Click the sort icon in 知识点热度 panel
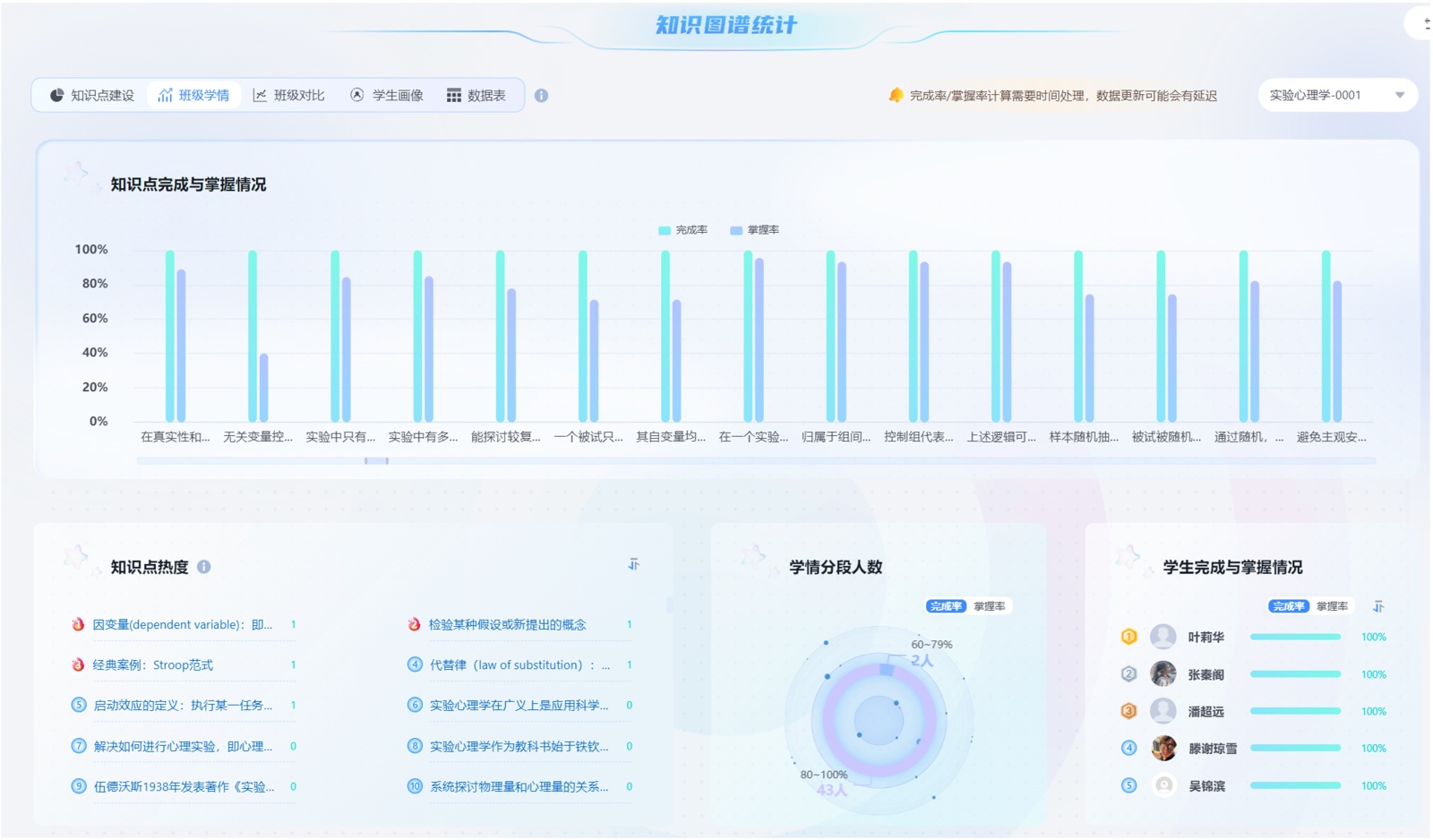Screen dimensions: 1433x840 (633, 564)
